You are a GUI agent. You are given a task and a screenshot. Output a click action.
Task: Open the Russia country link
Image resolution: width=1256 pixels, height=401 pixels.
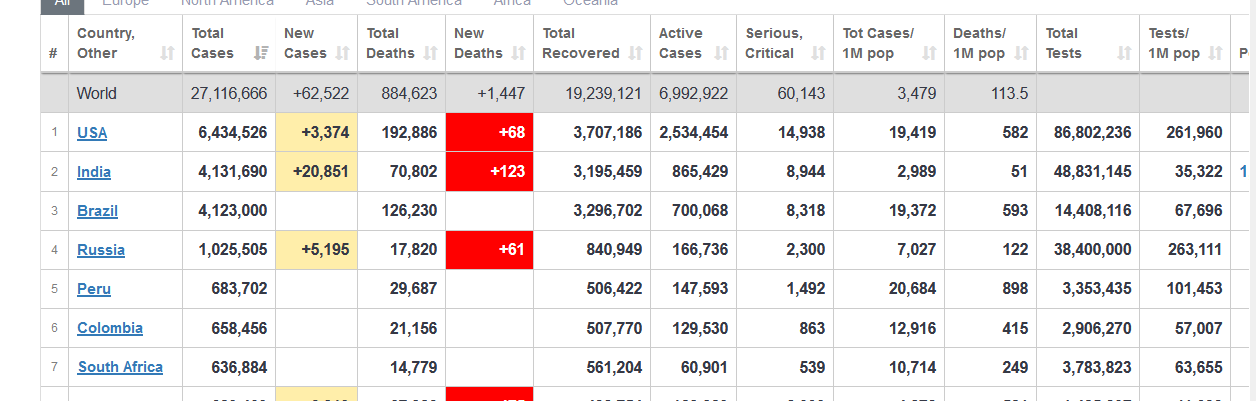(x=101, y=250)
